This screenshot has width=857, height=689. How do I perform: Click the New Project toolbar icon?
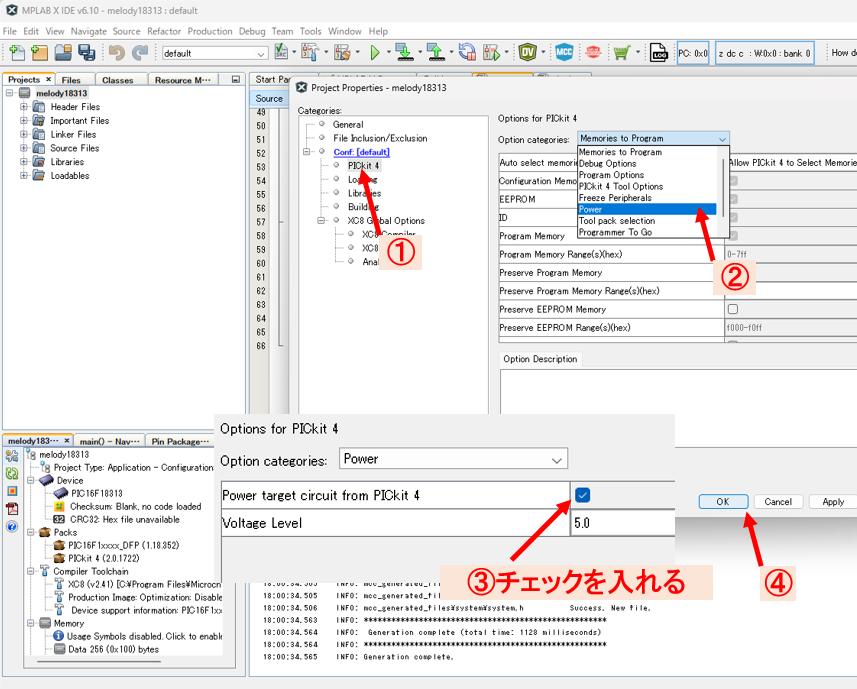[x=15, y=53]
